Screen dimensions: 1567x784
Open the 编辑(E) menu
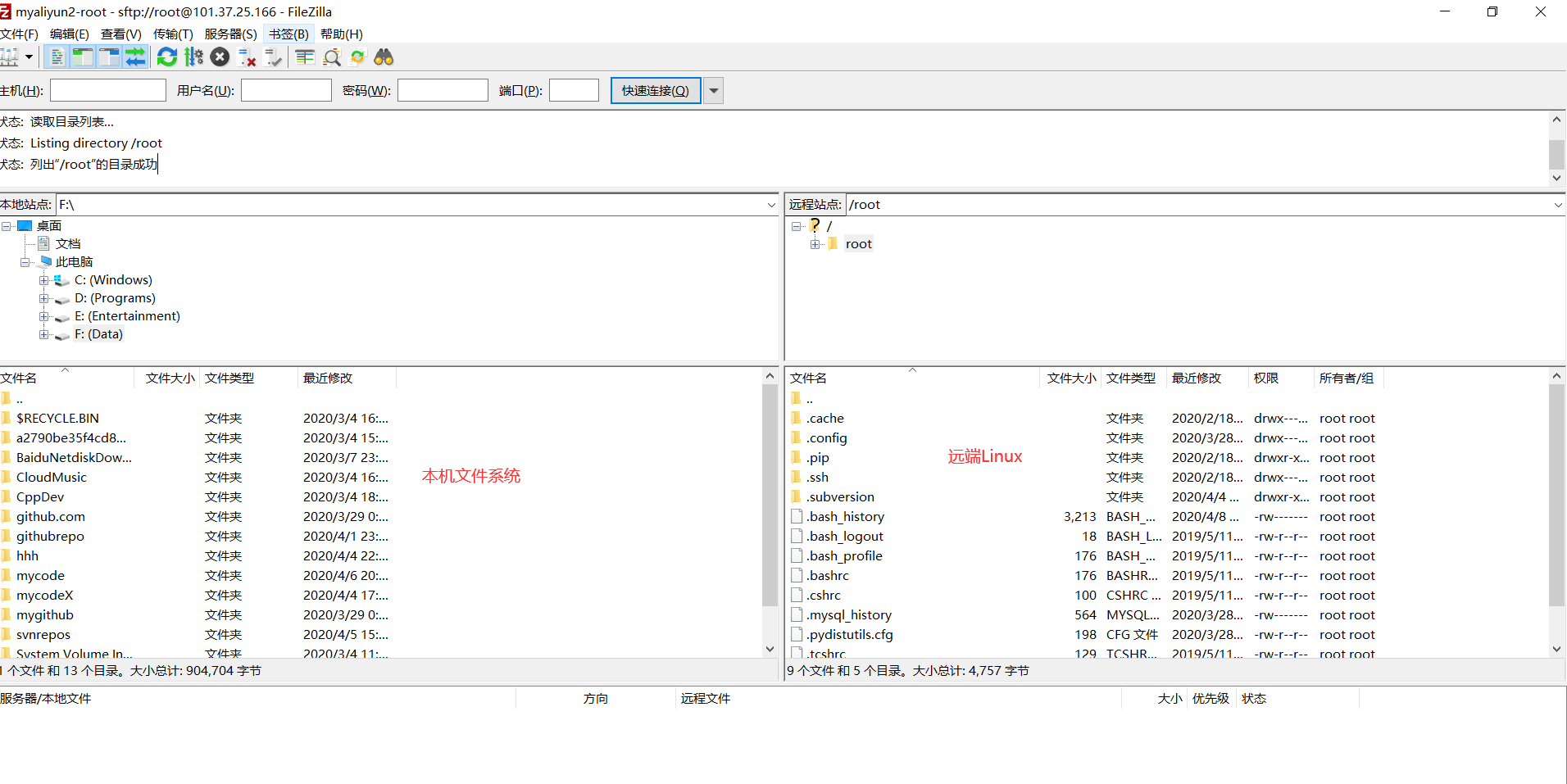point(69,34)
